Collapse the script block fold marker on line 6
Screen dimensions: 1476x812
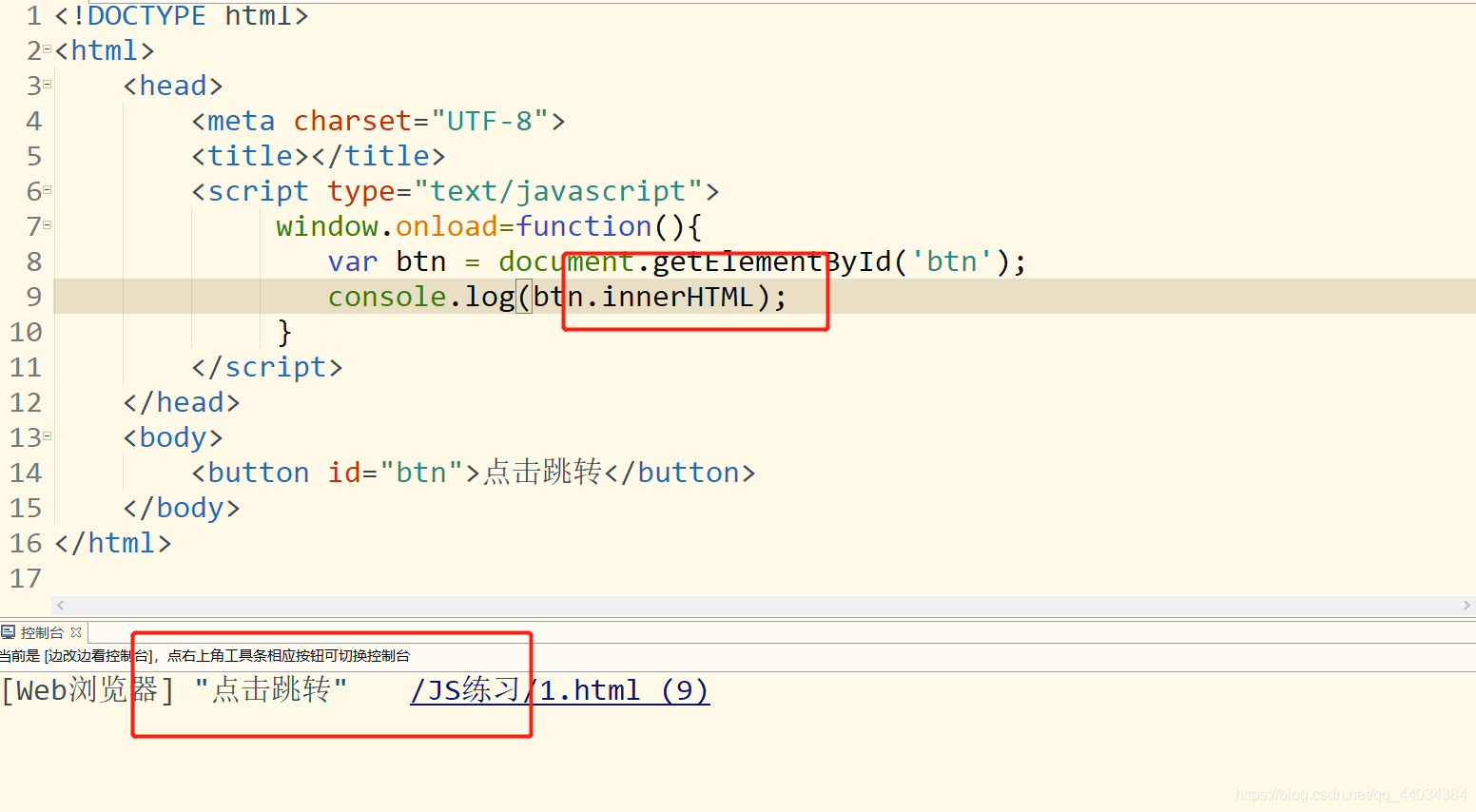pyautogui.click(x=46, y=191)
